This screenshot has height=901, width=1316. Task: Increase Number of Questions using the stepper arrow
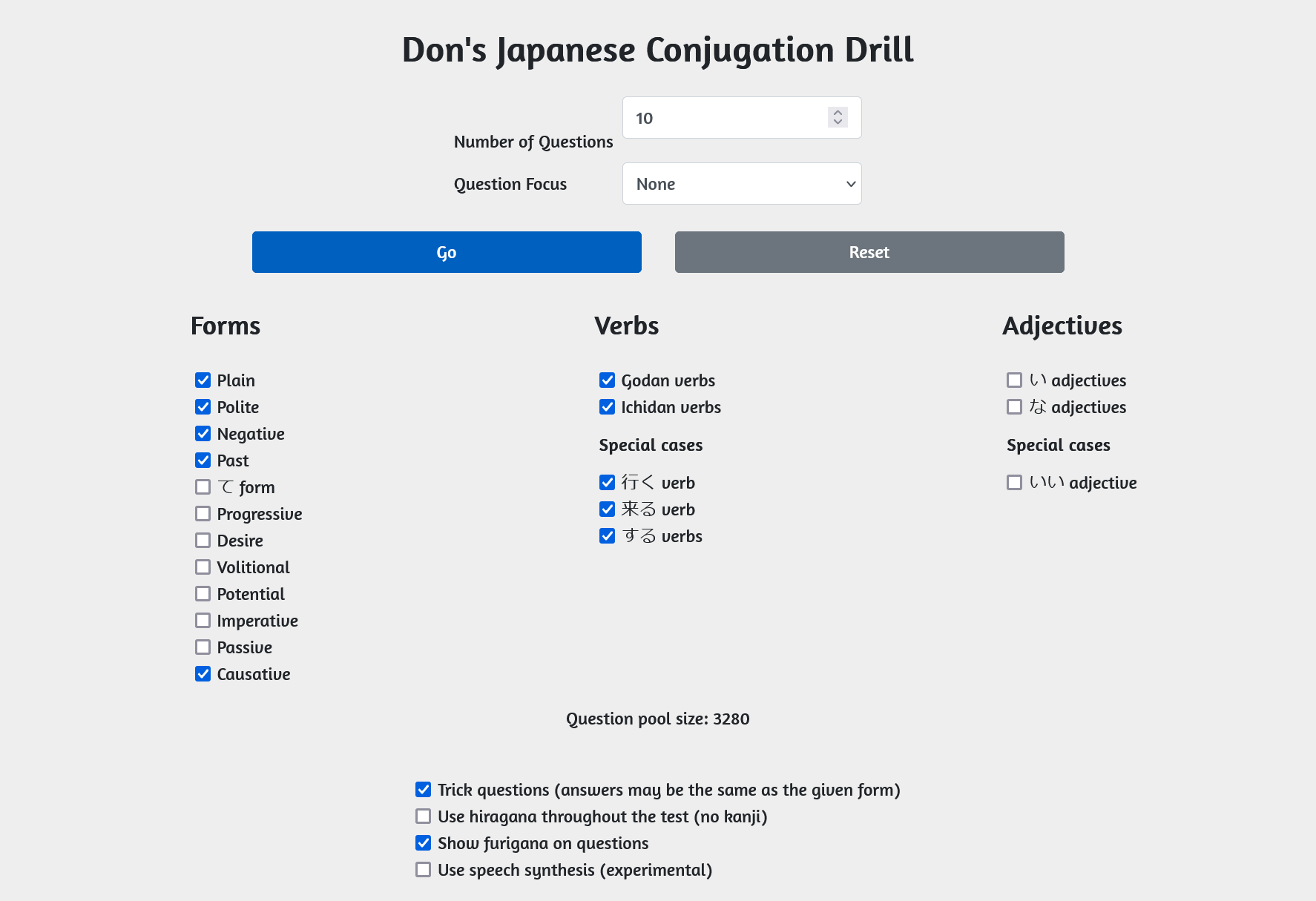(x=837, y=113)
